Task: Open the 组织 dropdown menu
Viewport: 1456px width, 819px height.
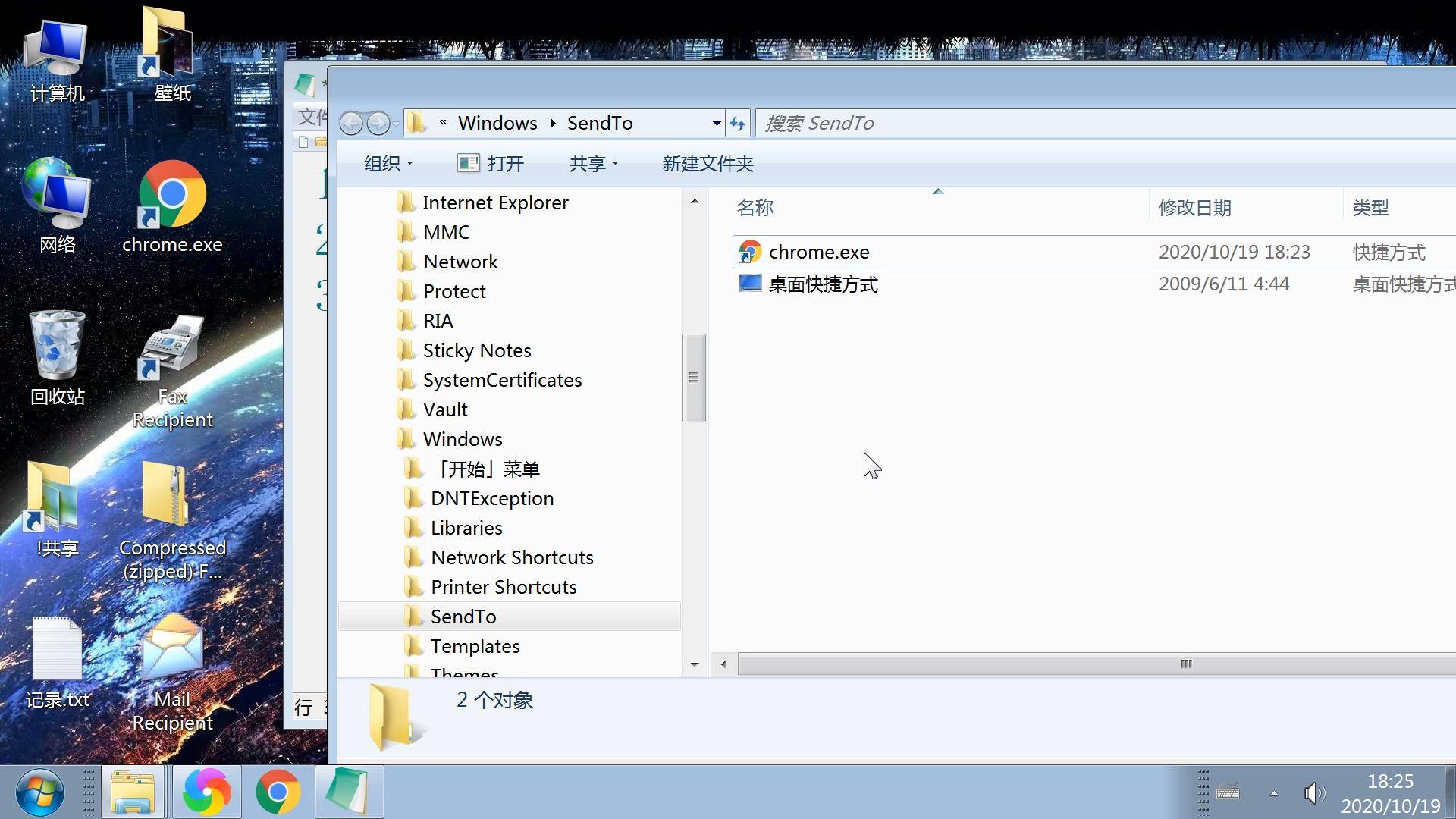Action: (388, 164)
